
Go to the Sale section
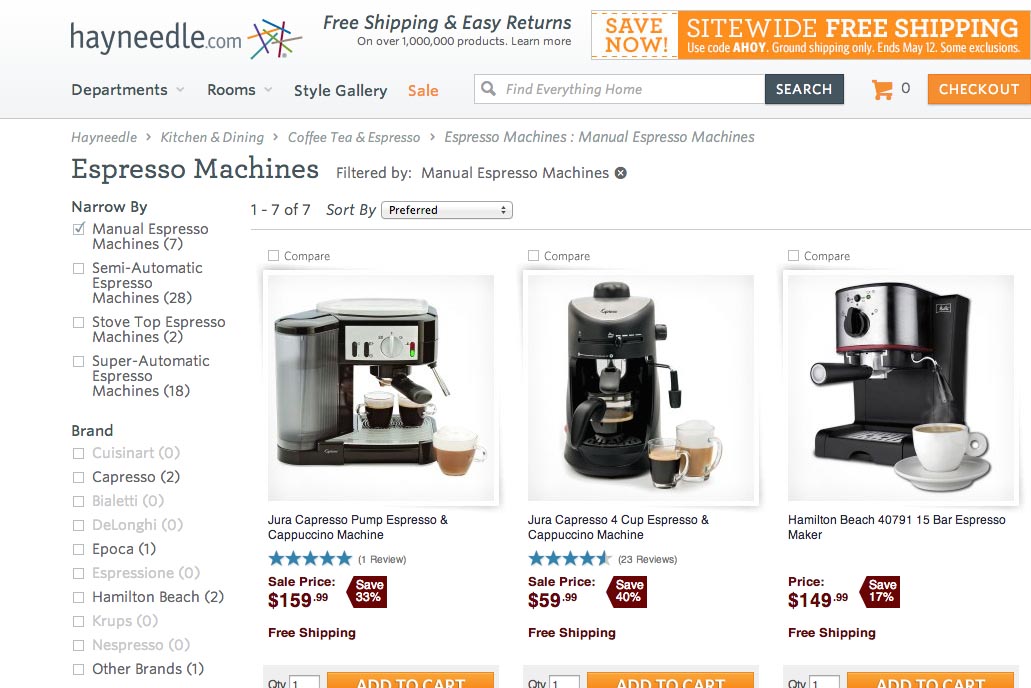[x=423, y=90]
